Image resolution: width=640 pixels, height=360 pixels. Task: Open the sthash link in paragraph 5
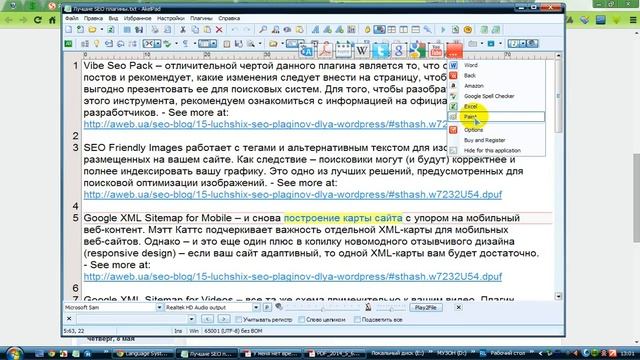click(x=293, y=277)
